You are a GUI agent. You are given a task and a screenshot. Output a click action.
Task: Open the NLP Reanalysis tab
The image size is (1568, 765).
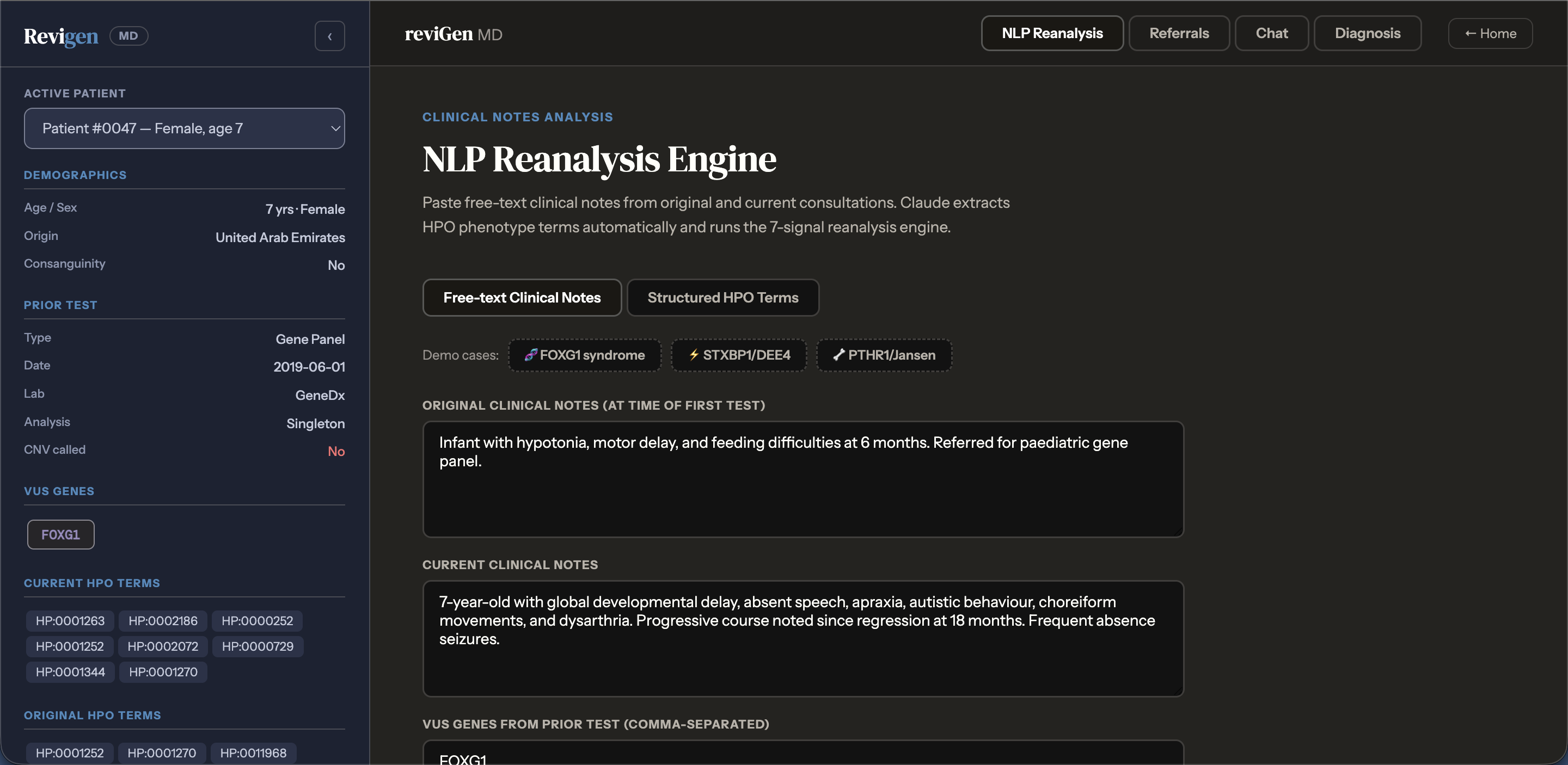point(1051,33)
